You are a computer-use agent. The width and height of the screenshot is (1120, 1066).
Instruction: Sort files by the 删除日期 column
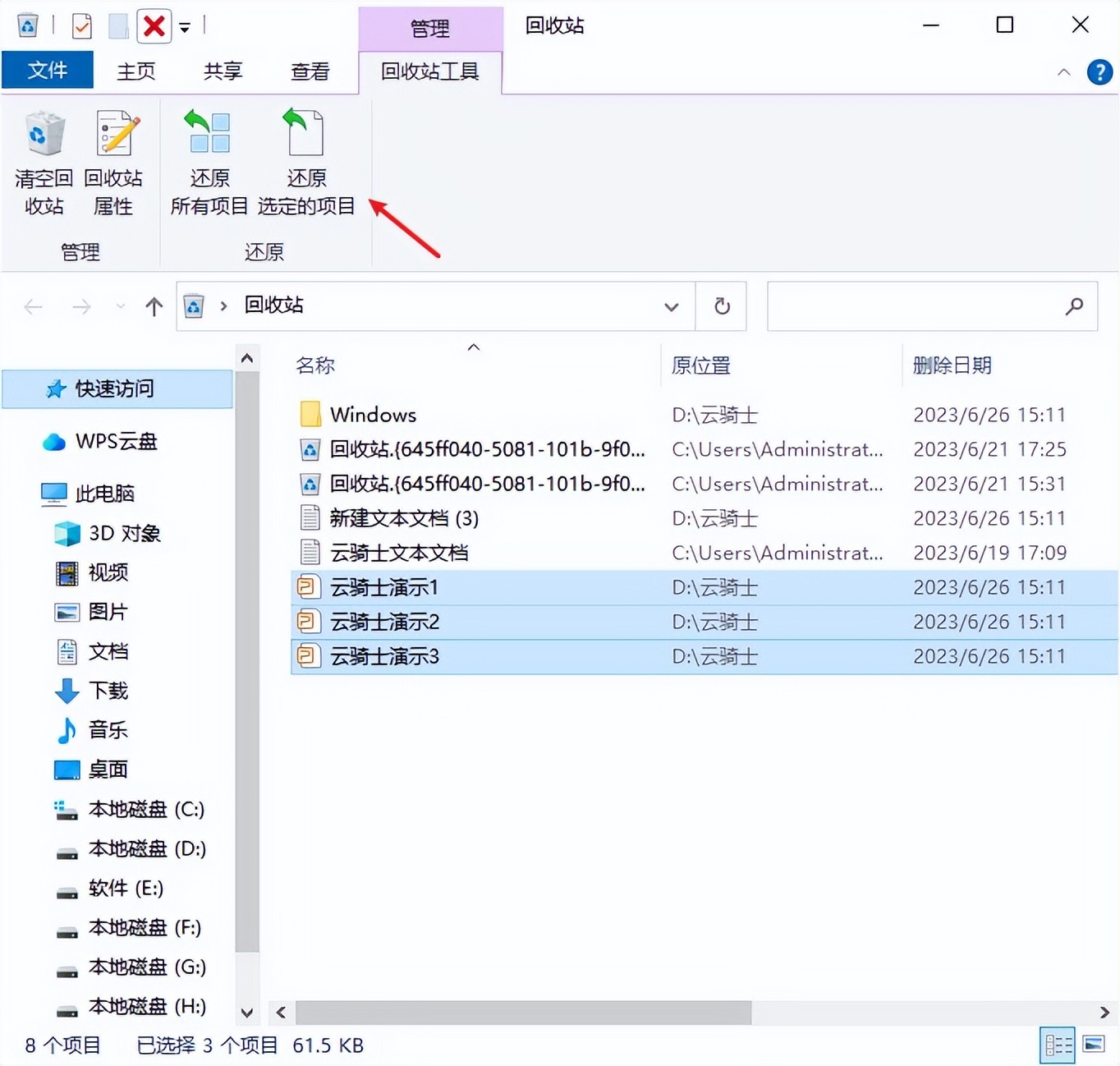click(x=952, y=365)
